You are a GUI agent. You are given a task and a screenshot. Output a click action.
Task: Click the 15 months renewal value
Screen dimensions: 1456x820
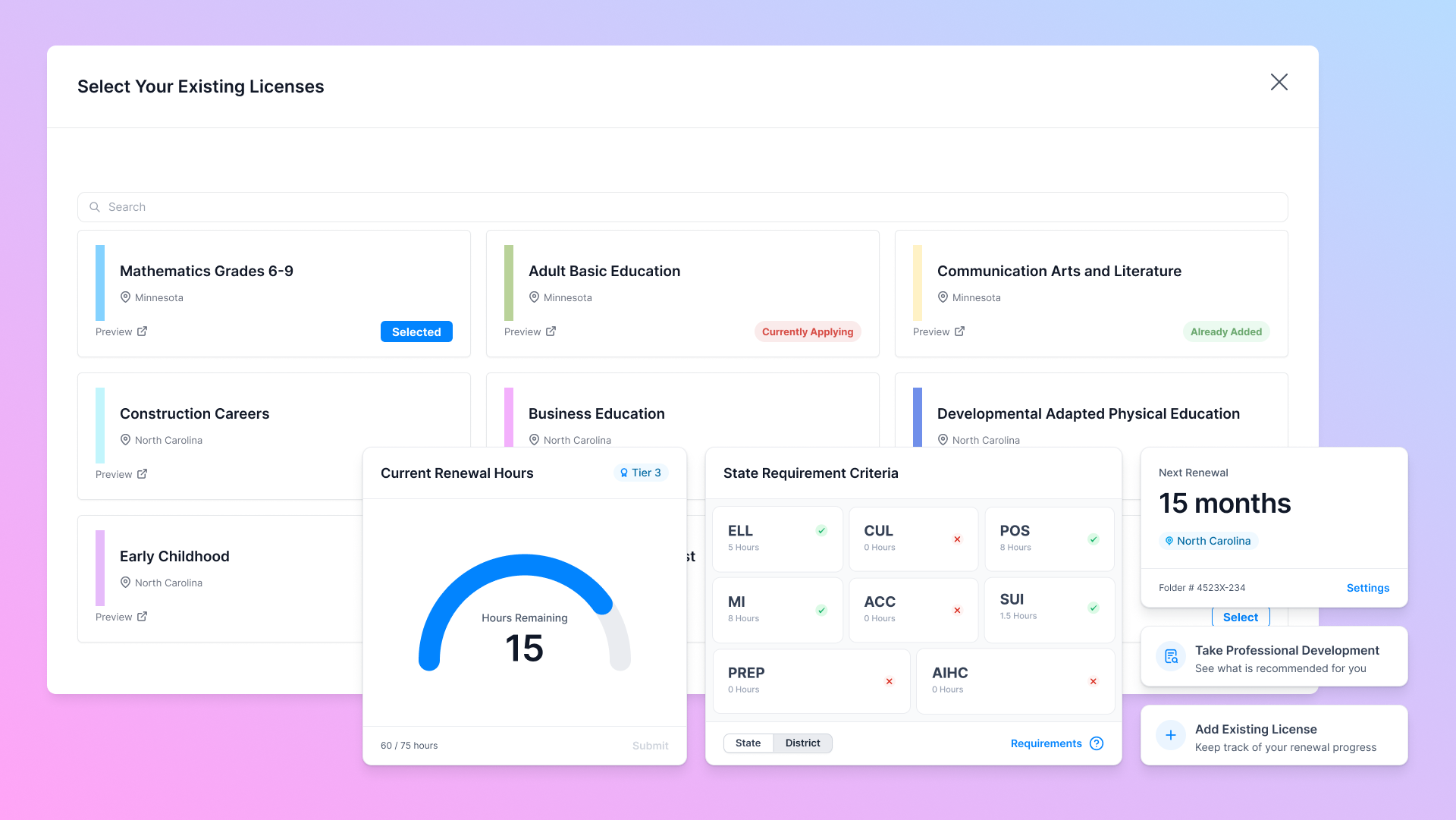(x=1225, y=503)
